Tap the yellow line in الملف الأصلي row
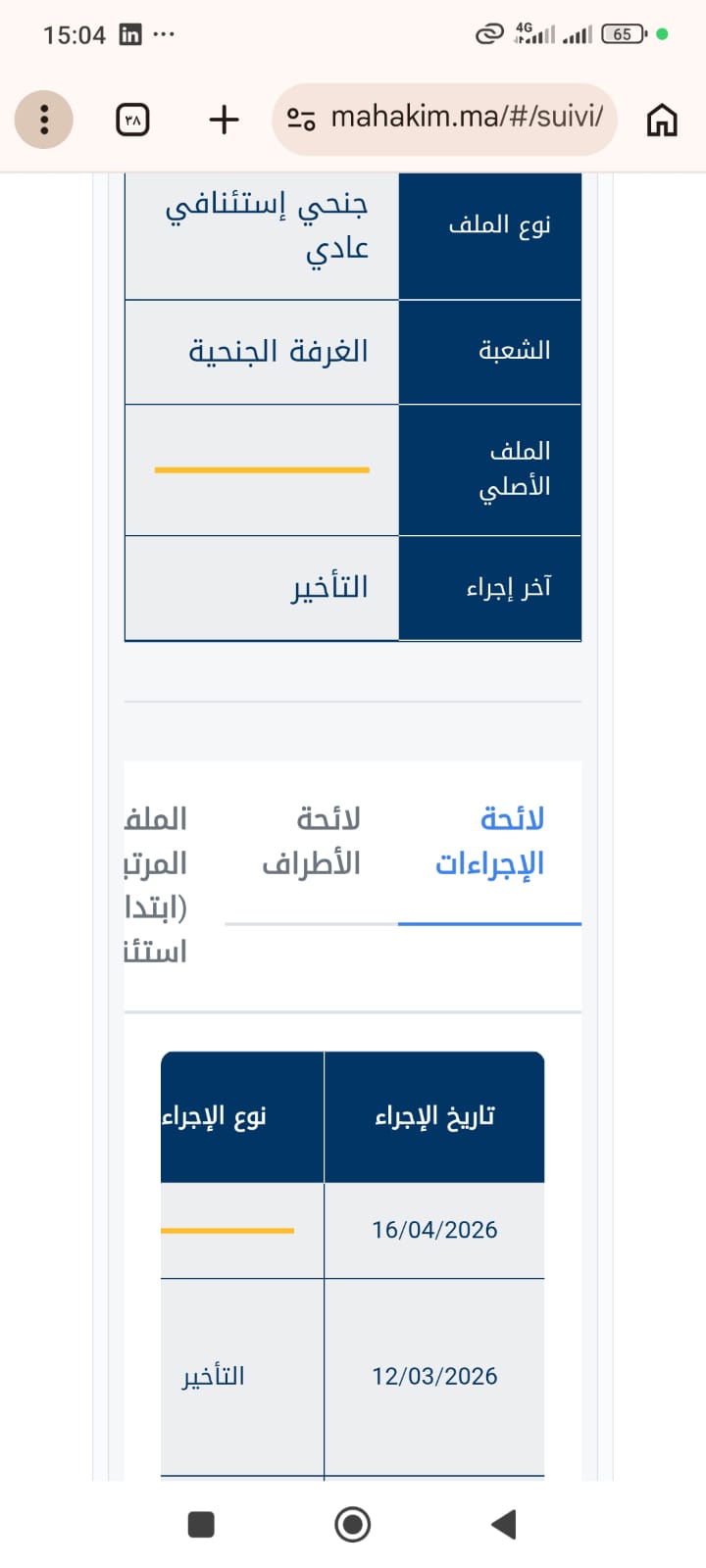706x1568 pixels. pos(262,470)
